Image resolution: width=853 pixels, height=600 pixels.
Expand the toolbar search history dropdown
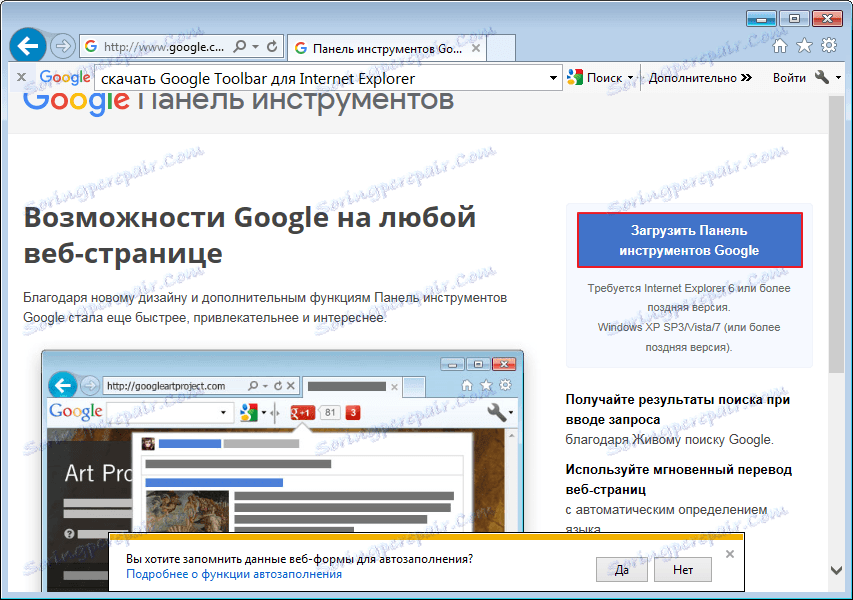[553, 78]
